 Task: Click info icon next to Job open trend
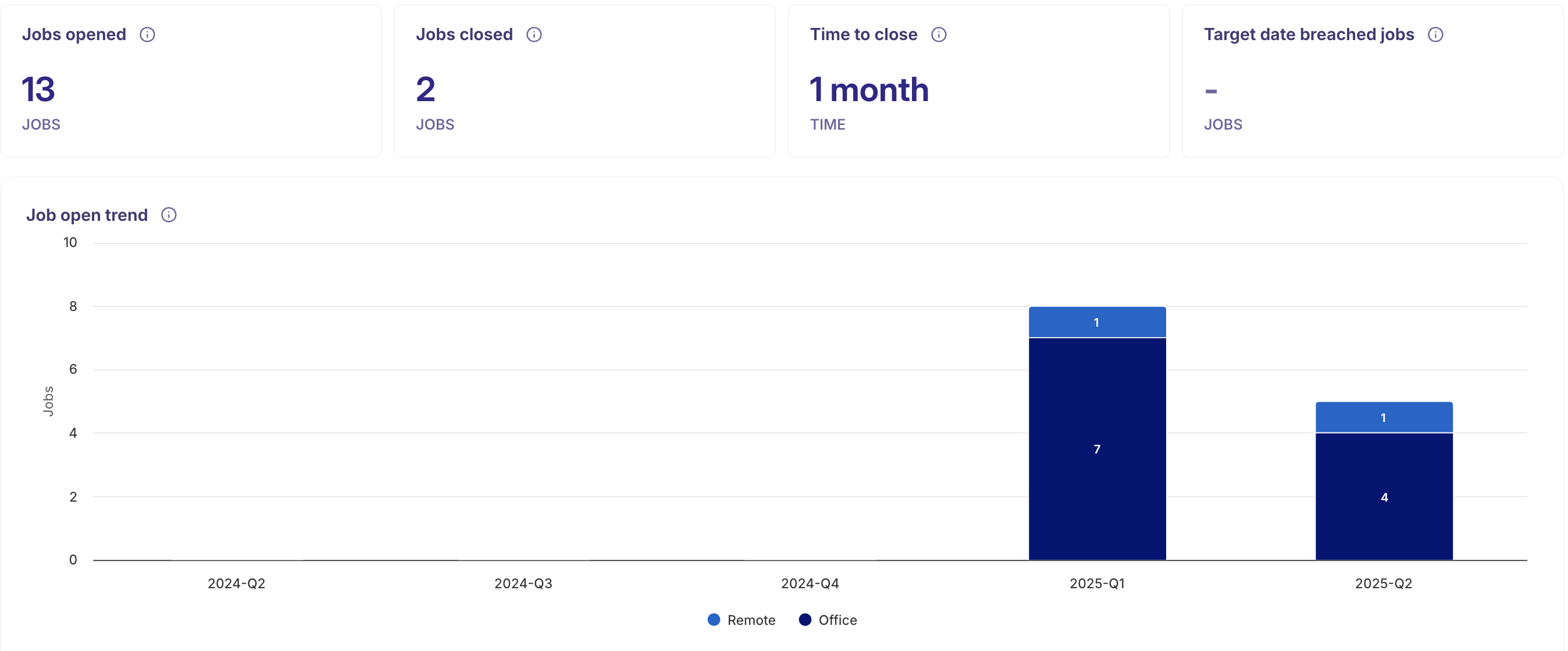(x=169, y=214)
